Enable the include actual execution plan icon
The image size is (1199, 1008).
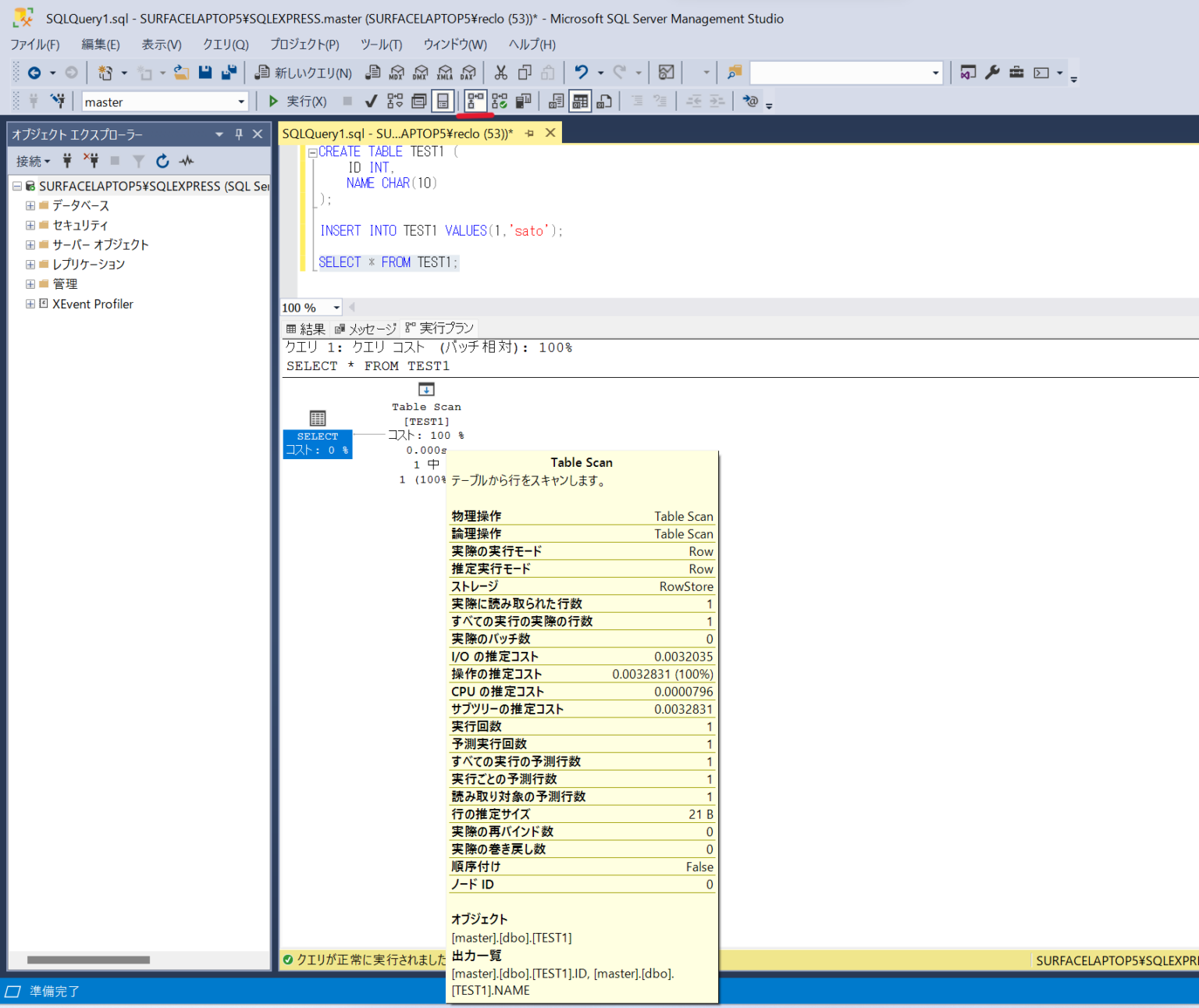pos(474,101)
